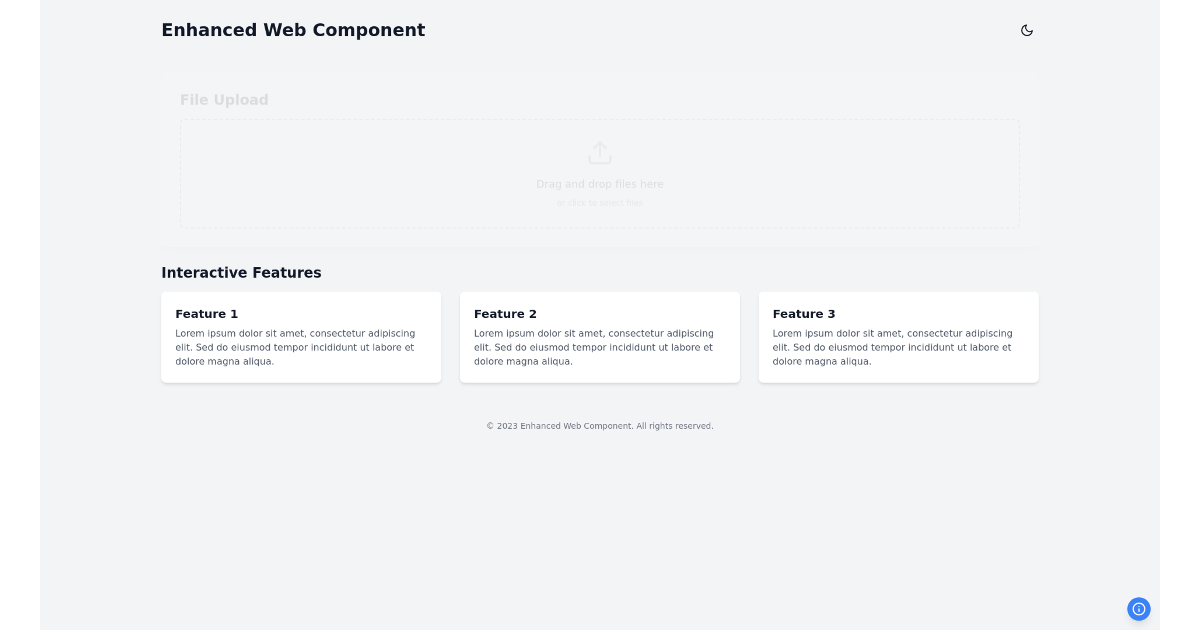
Task: Select the File Upload section label
Action: [224, 99]
